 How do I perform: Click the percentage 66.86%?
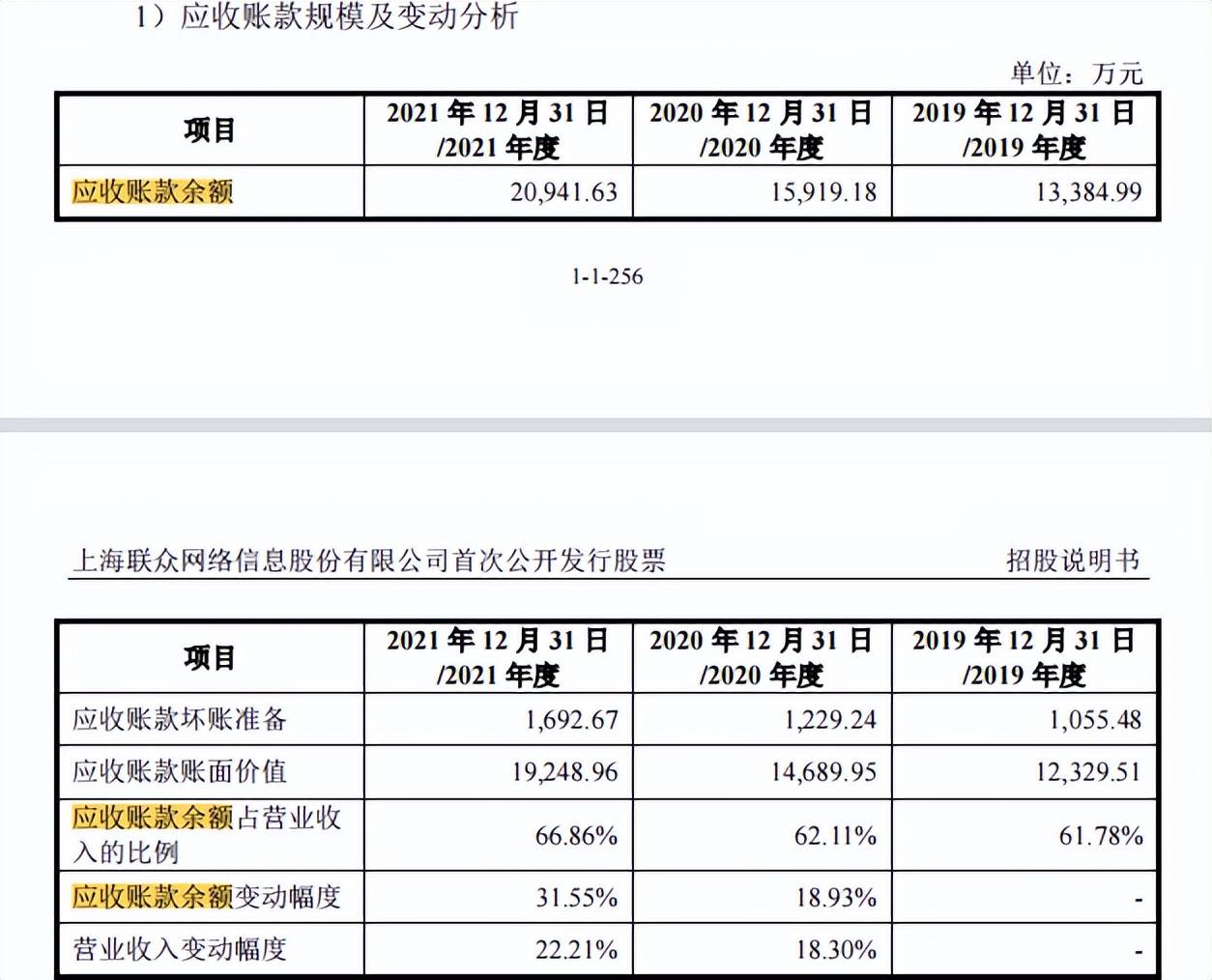[576, 836]
